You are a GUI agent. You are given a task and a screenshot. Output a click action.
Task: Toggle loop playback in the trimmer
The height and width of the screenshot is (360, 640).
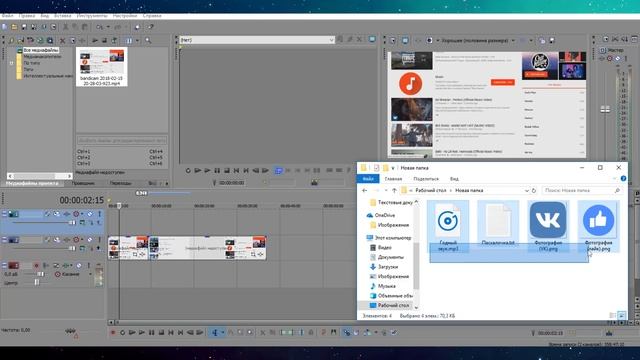pos(188,170)
